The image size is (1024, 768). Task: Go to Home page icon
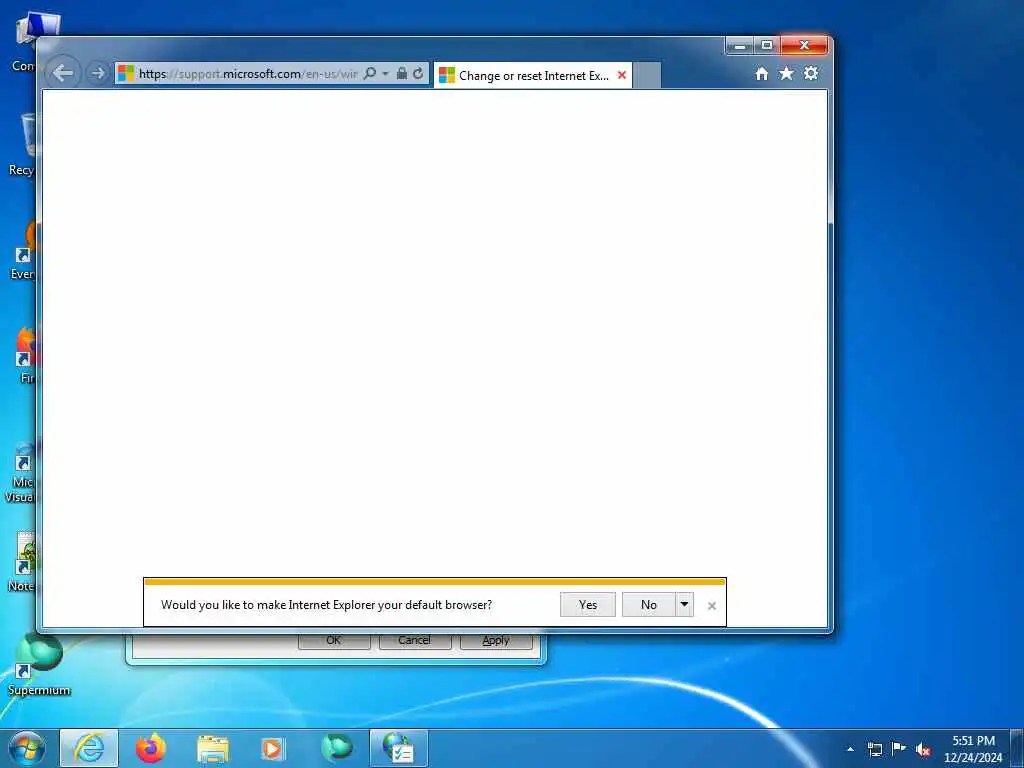click(x=761, y=74)
